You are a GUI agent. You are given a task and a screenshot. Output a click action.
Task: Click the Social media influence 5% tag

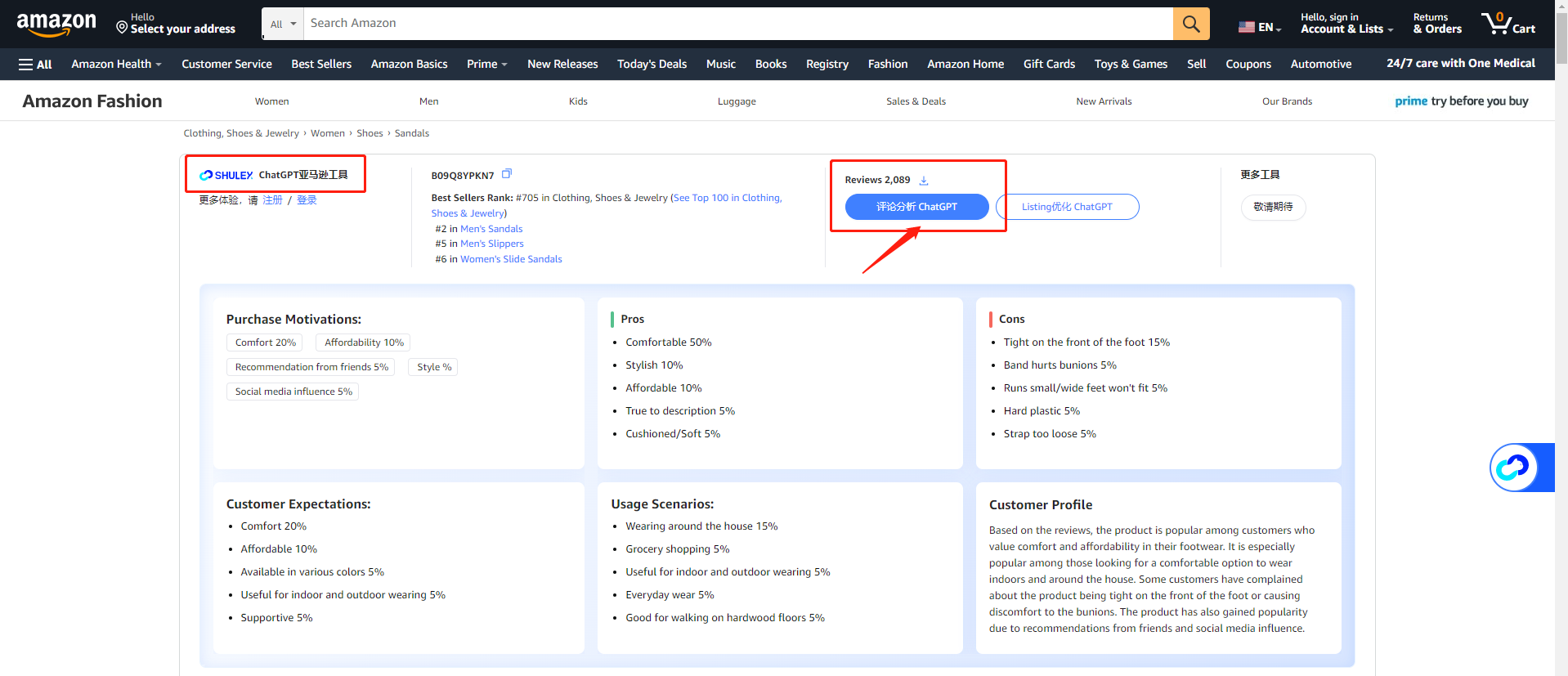click(x=293, y=392)
